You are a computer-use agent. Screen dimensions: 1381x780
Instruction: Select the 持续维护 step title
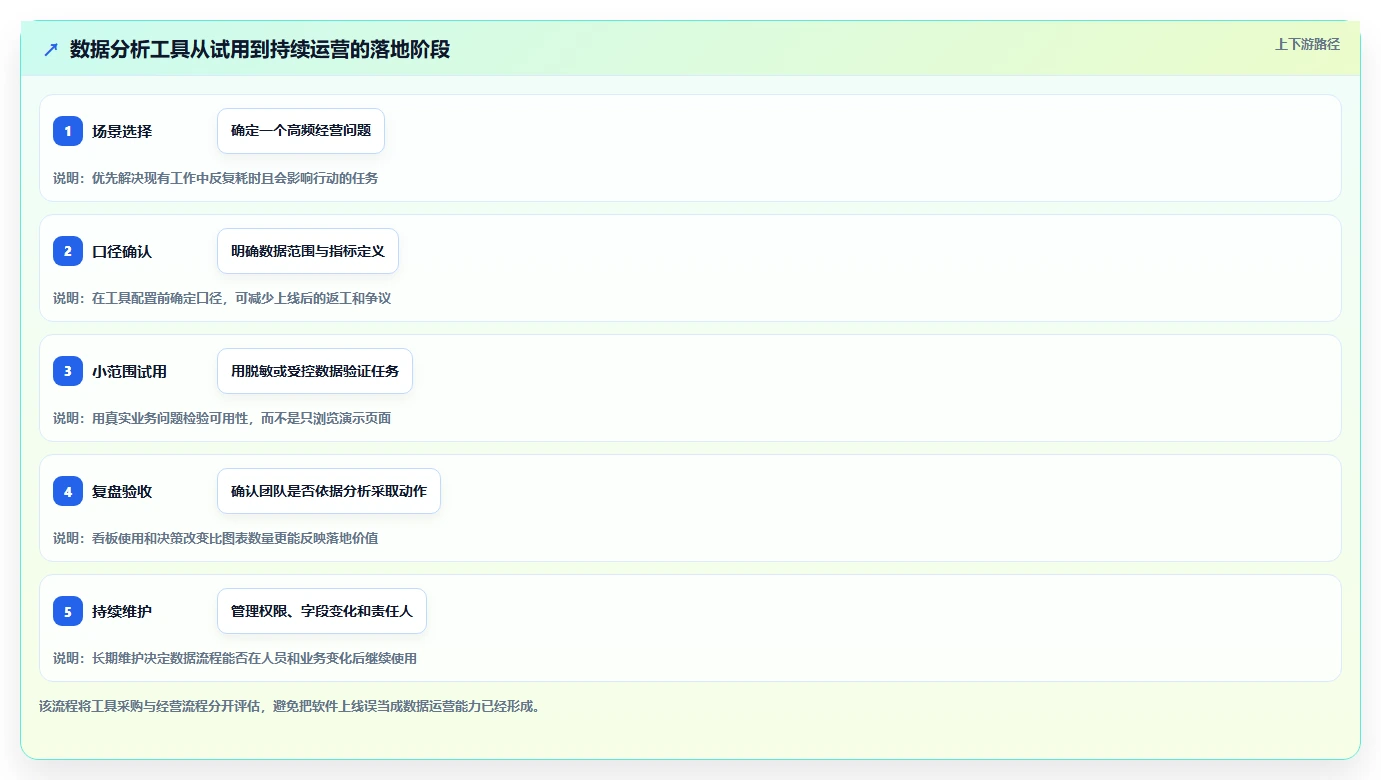click(x=122, y=611)
